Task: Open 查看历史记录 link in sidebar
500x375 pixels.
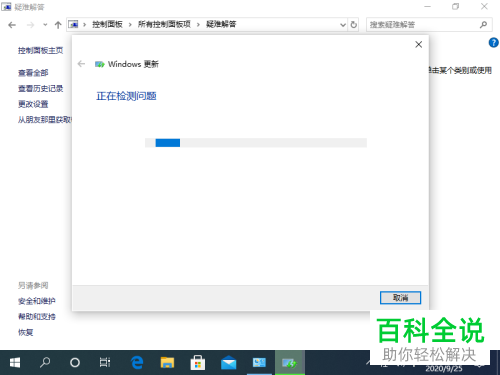Action: [40, 89]
